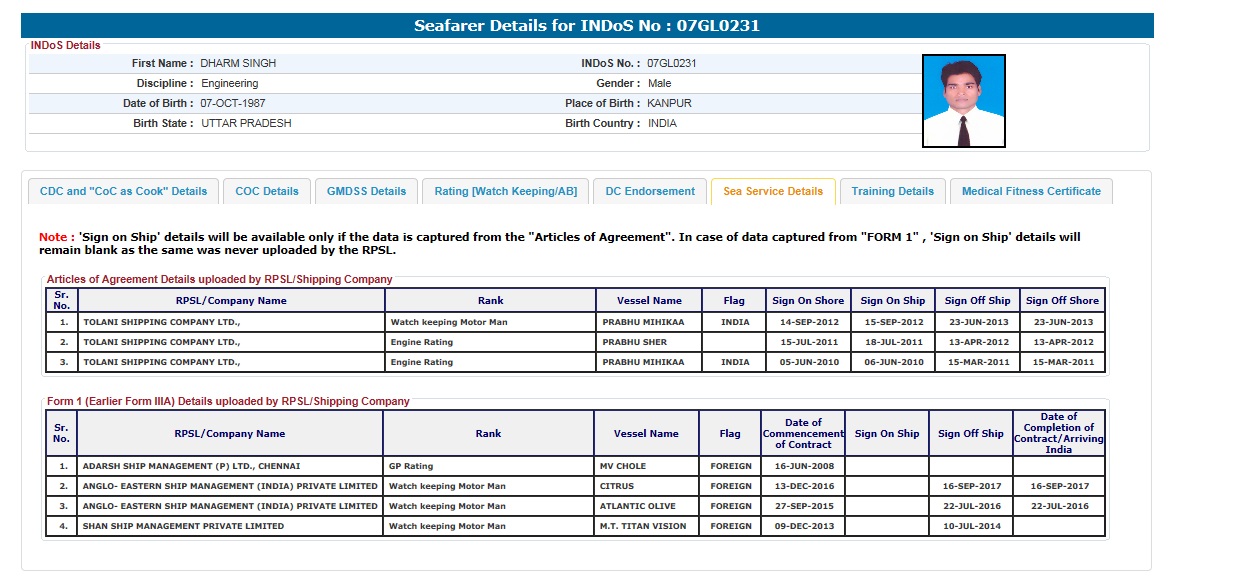Open the CDC and "CoC as Cook" Details tab
1245x583 pixels.
tap(123, 191)
